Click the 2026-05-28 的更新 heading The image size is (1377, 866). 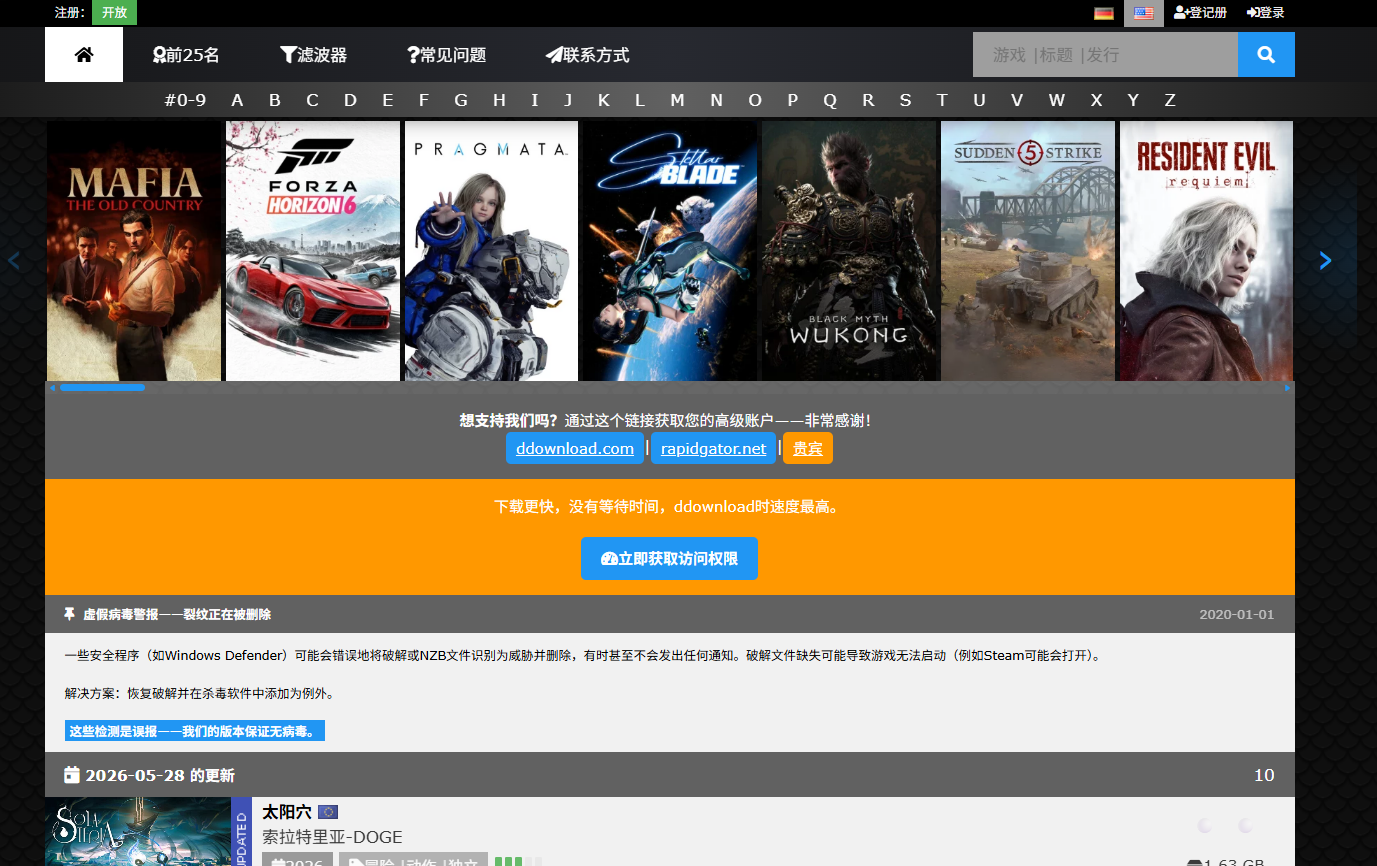160,775
